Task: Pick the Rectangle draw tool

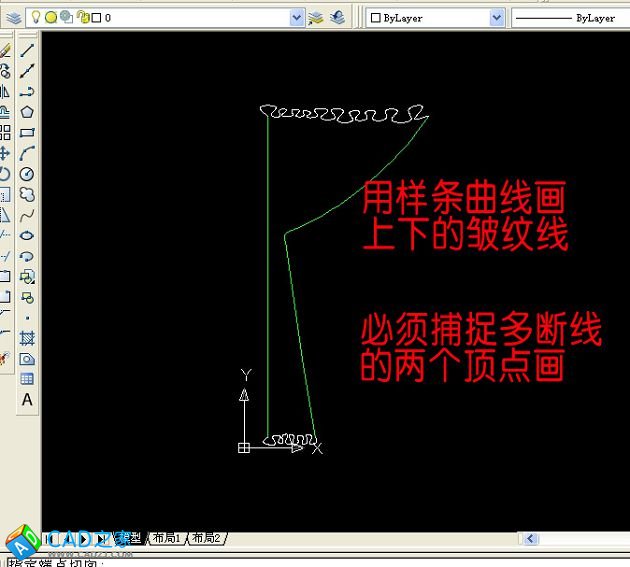Action: [x=27, y=132]
